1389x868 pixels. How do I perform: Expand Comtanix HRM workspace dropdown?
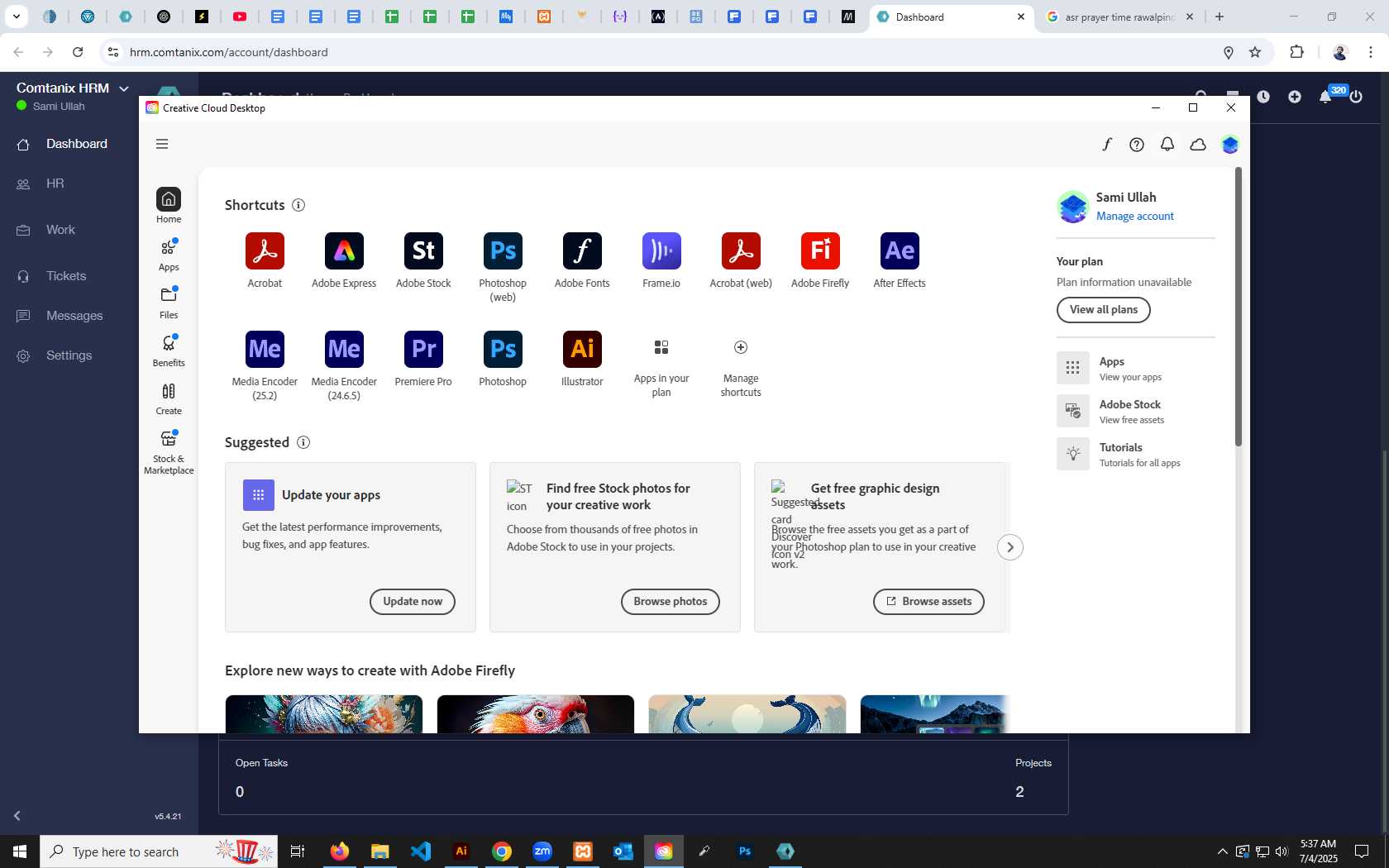124,88
